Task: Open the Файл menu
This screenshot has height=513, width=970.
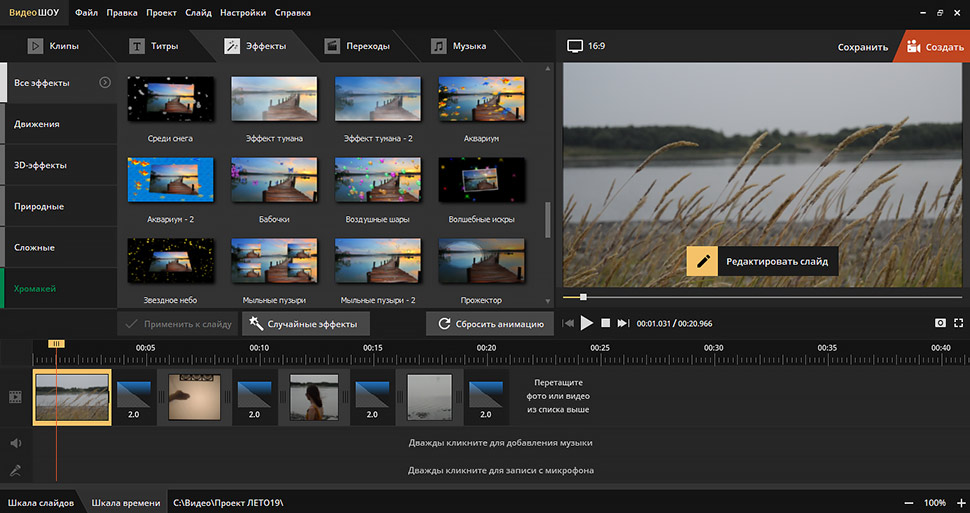Action: click(x=87, y=12)
